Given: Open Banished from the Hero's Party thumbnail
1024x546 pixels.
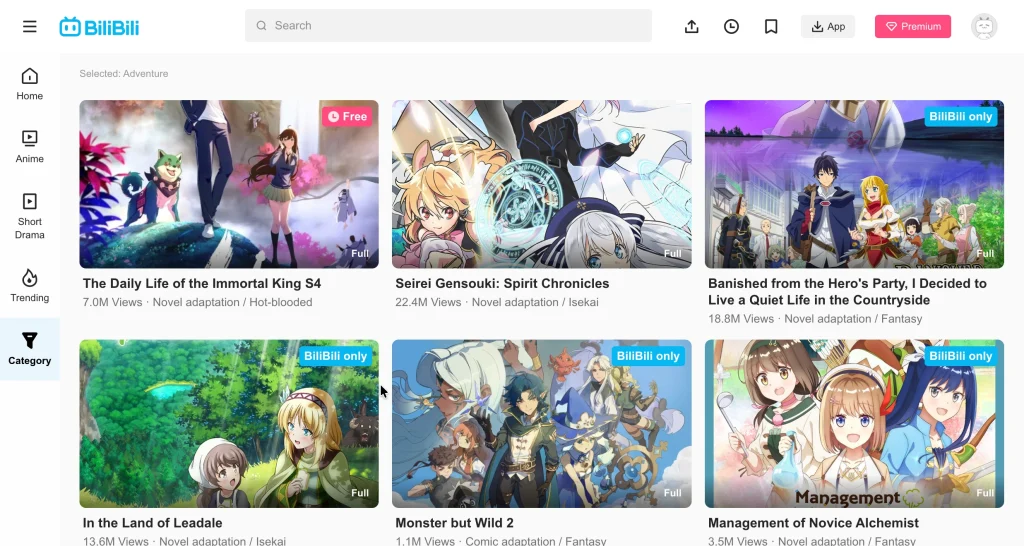Looking at the screenshot, I should click(854, 184).
